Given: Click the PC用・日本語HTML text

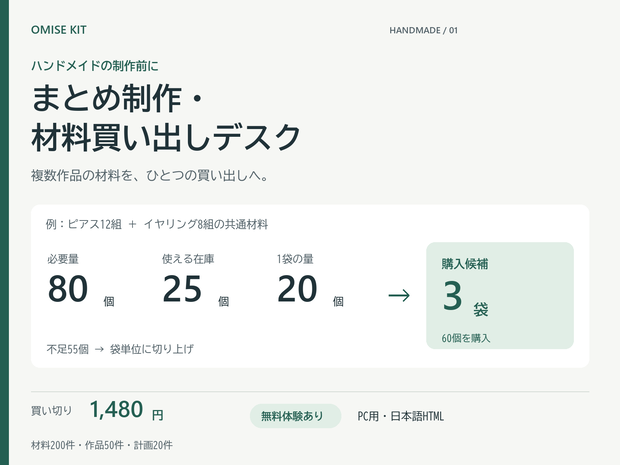Looking at the screenshot, I should (x=401, y=416).
